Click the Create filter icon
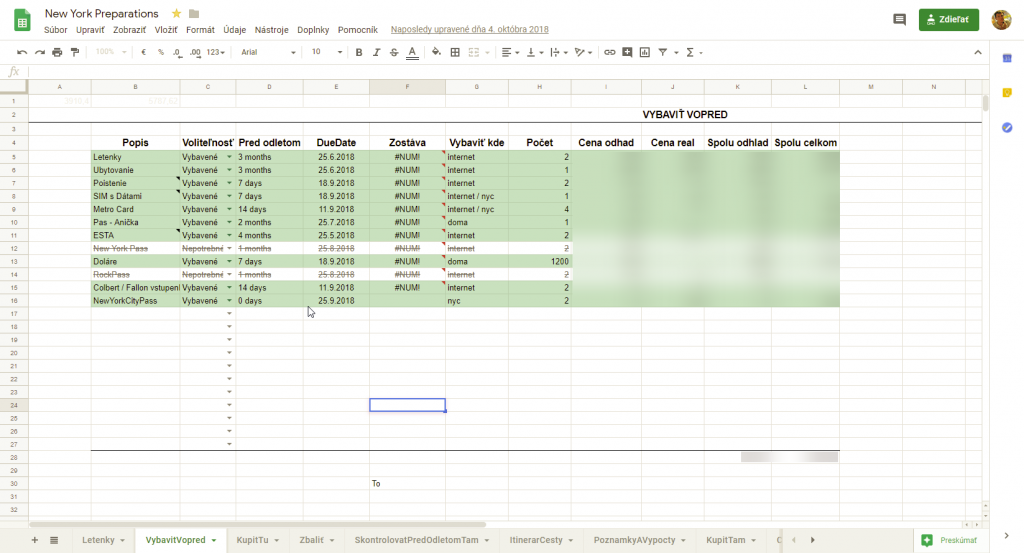 coord(662,52)
